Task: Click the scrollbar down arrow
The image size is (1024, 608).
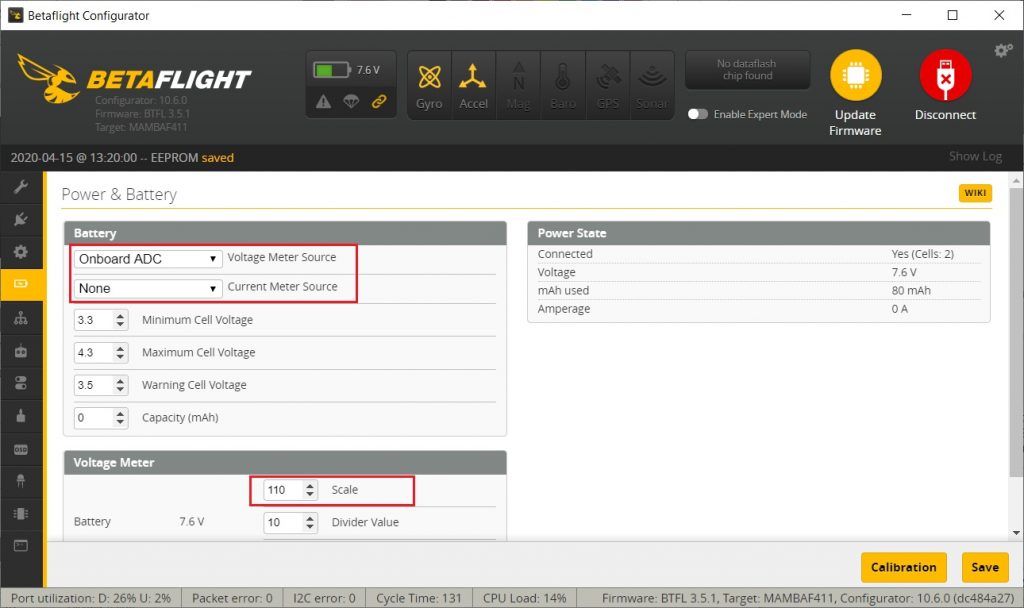Action: [x=1016, y=533]
